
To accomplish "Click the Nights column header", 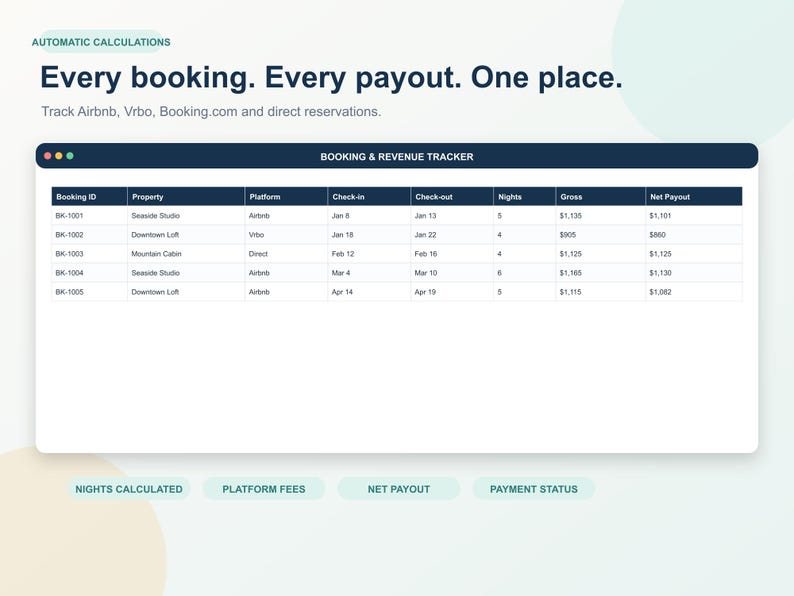I will click(x=525, y=196).
